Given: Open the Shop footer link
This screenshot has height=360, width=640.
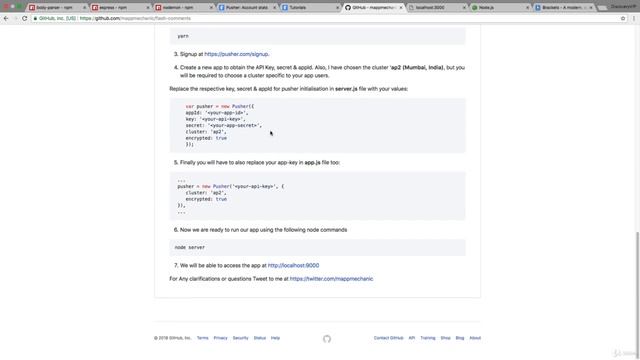Looking at the screenshot, I should tap(445, 338).
